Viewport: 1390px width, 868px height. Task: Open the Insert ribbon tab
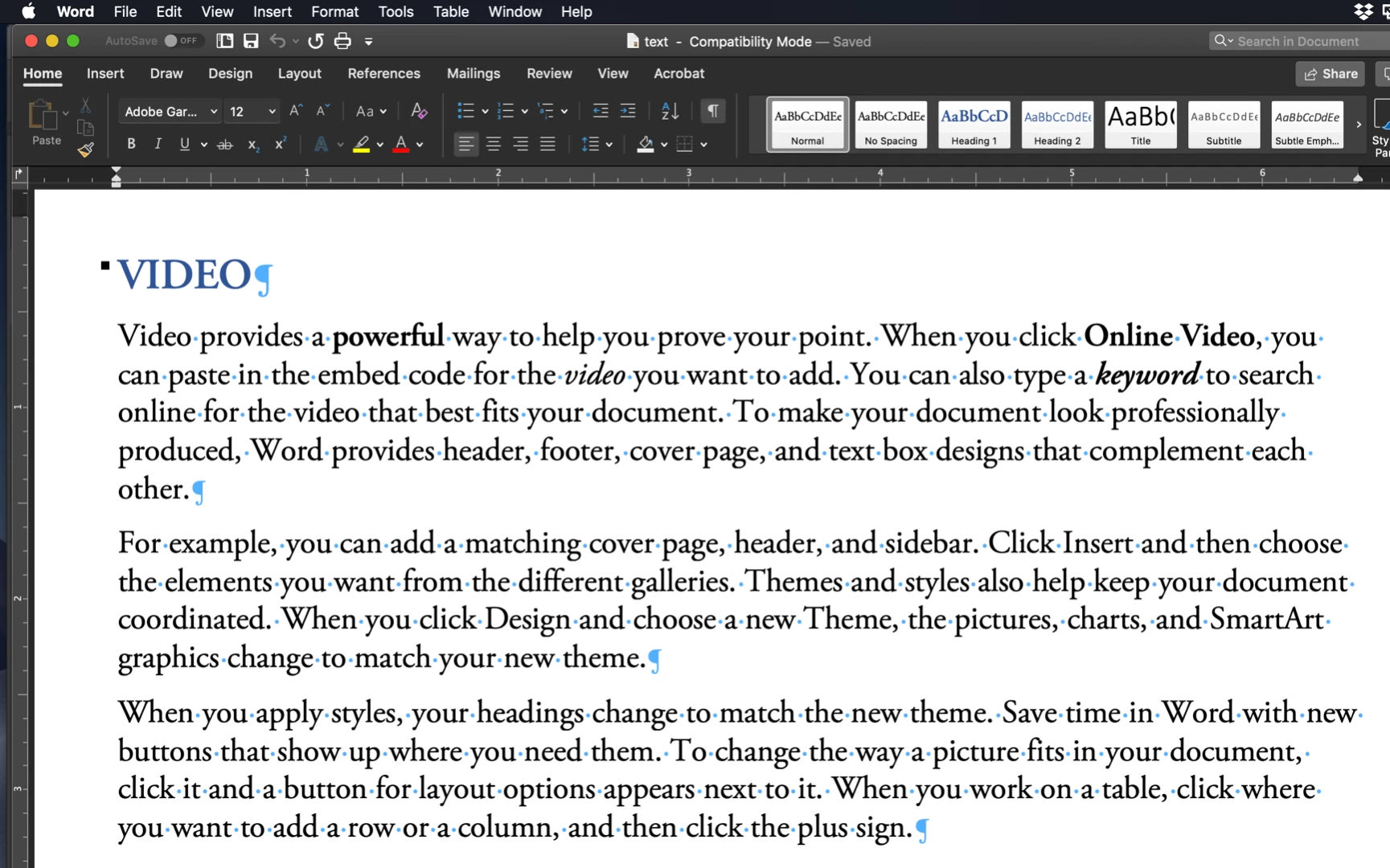(105, 73)
